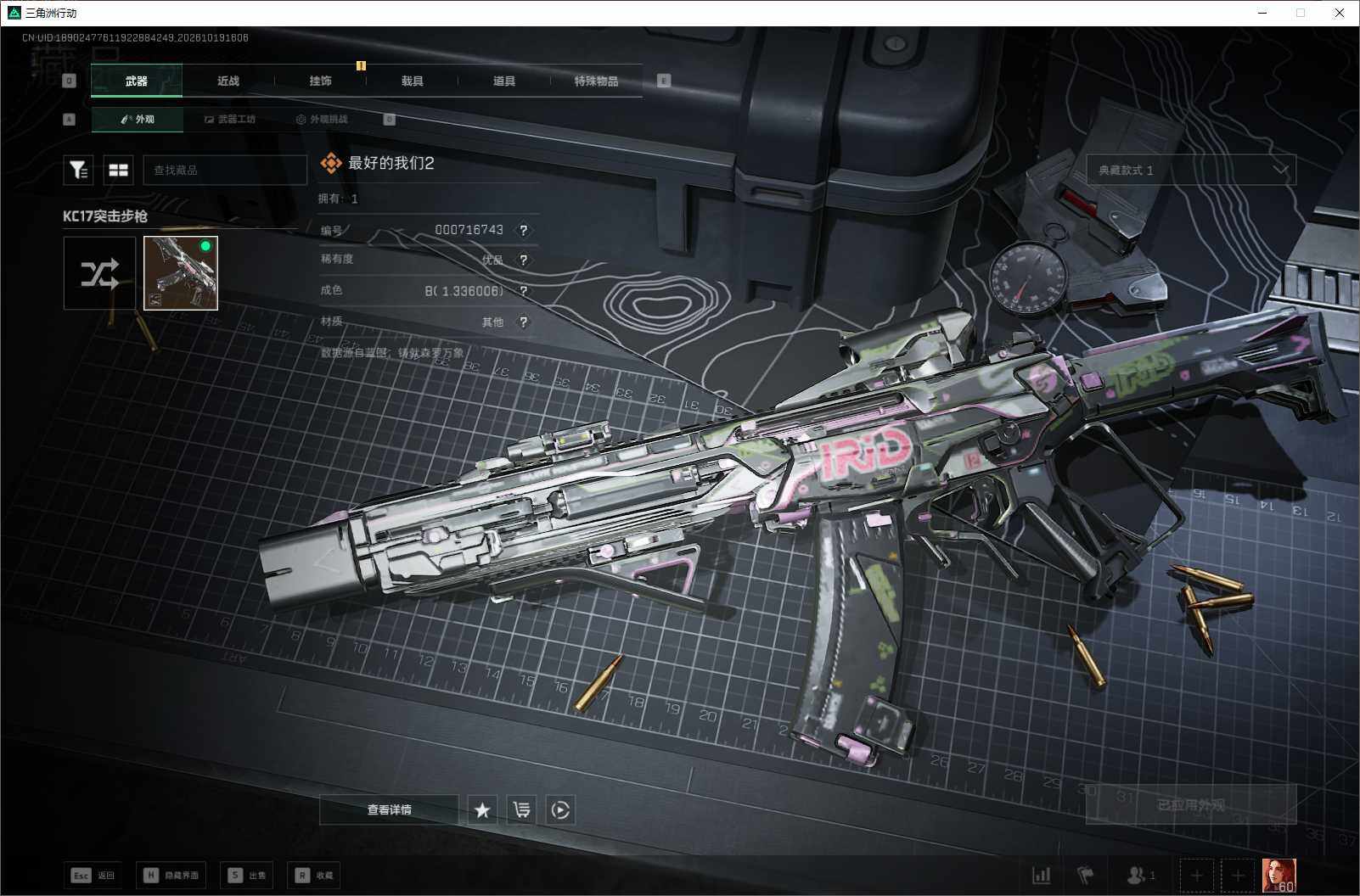Screen dimensions: 1360x896
Task: Click the R 收藏 button
Action: [x=314, y=875]
